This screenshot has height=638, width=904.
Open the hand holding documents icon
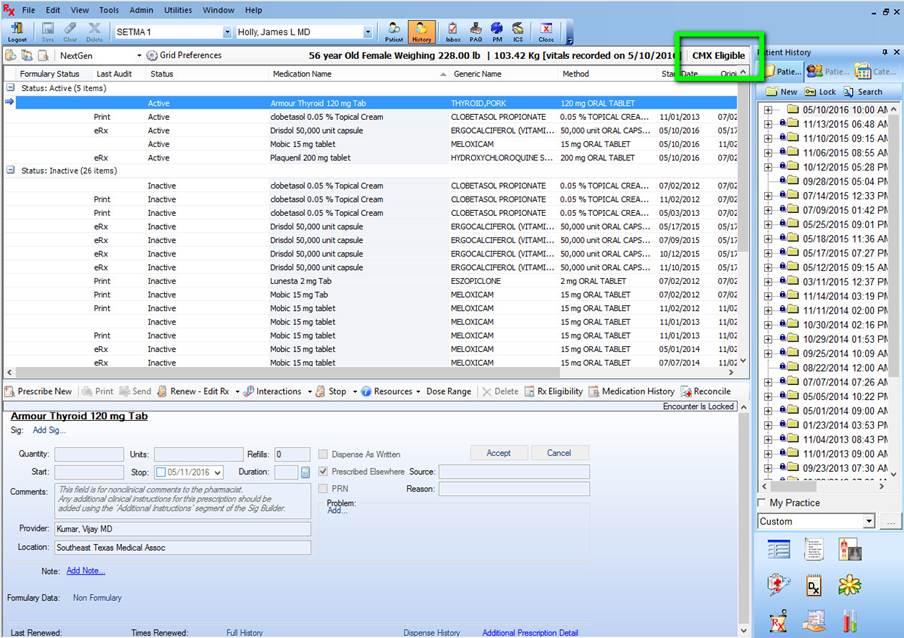pos(813,621)
